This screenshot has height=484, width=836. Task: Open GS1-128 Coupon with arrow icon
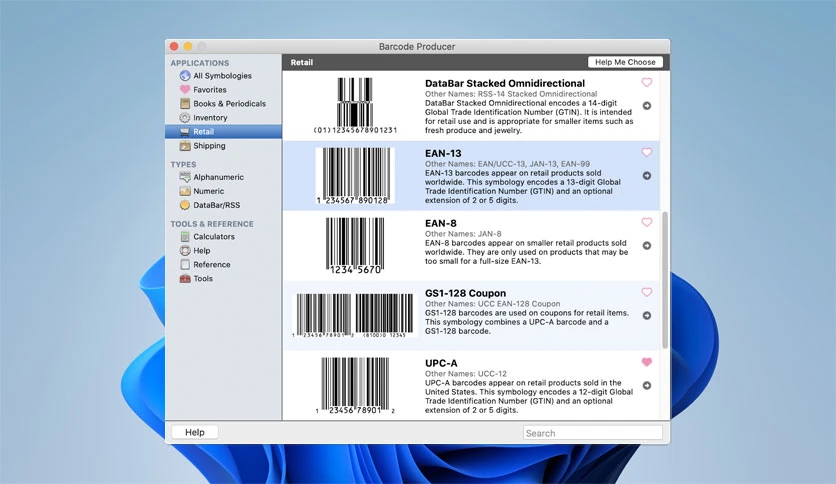[x=647, y=316]
